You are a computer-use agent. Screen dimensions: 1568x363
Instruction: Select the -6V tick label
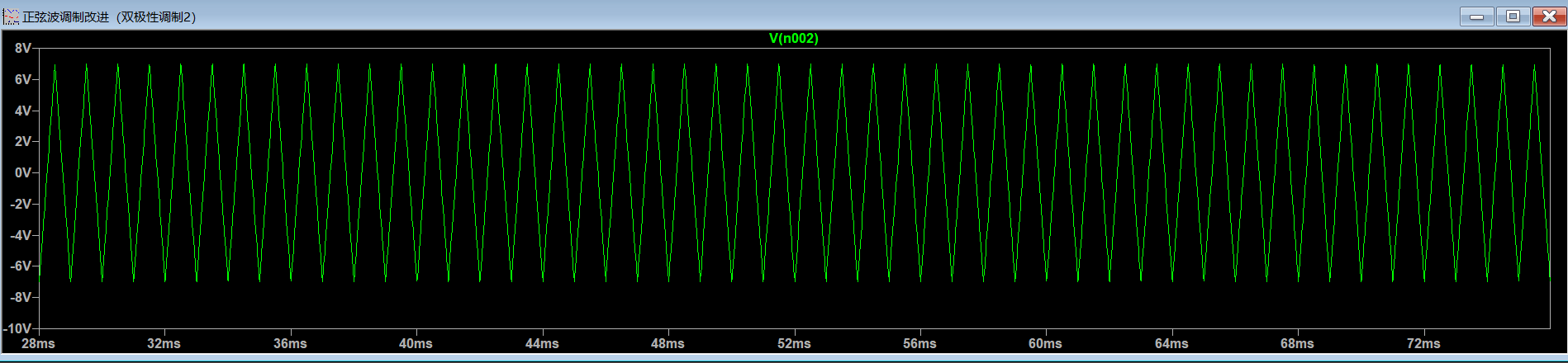pos(21,266)
